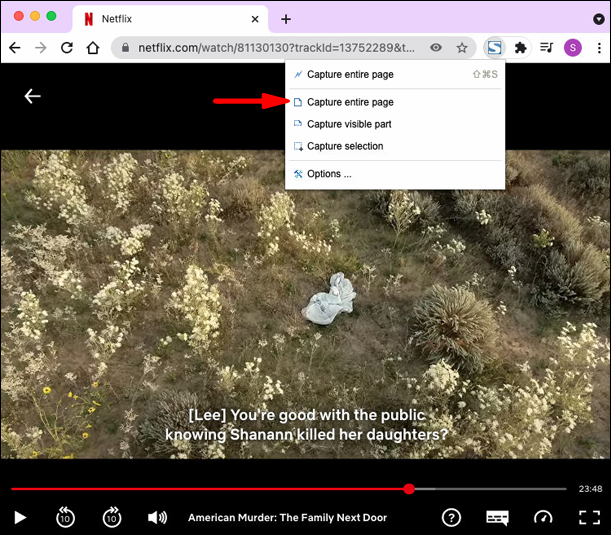611x535 pixels.
Task: Toggle mute with the volume icon
Action: point(157,517)
